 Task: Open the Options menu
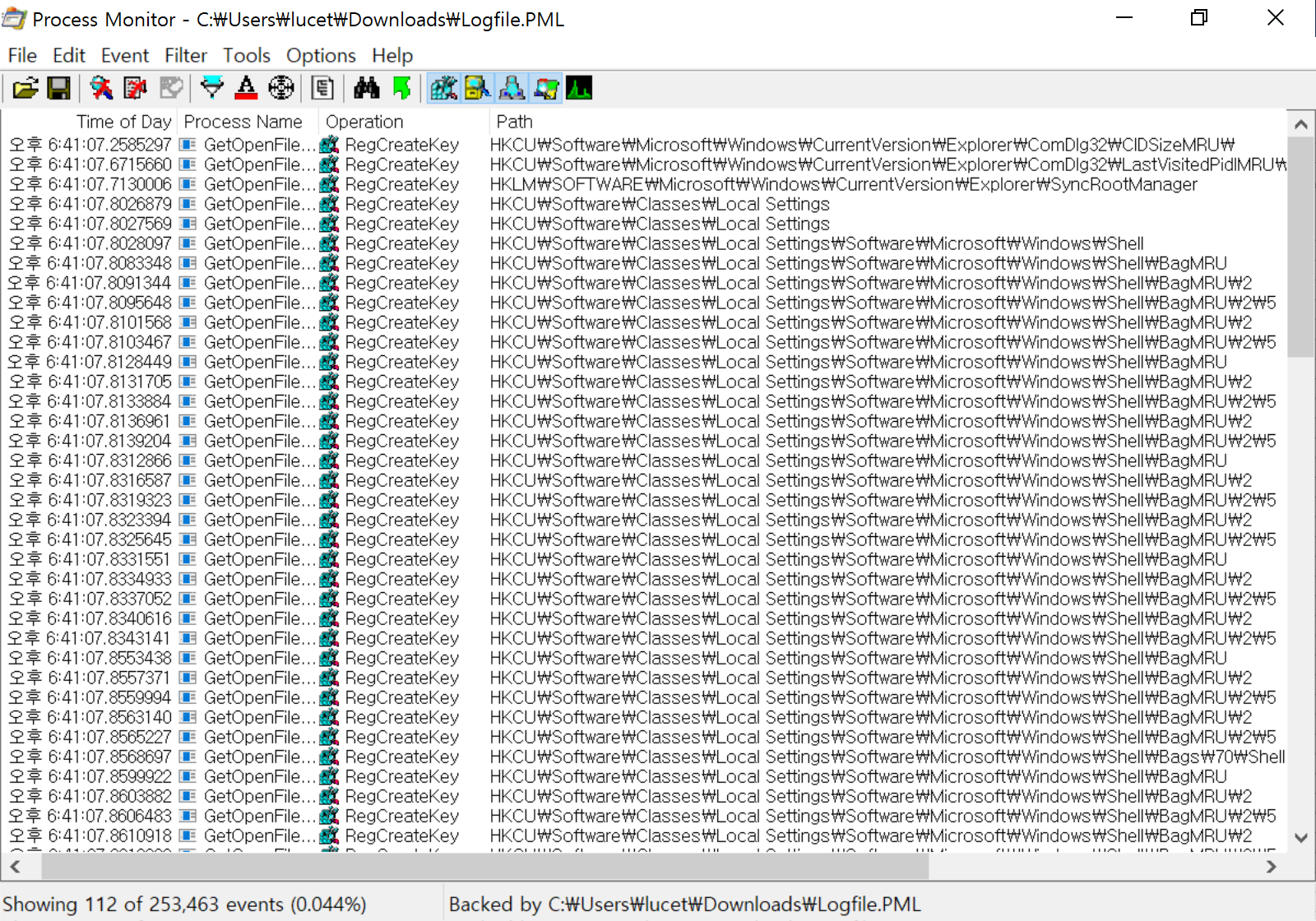pos(321,55)
